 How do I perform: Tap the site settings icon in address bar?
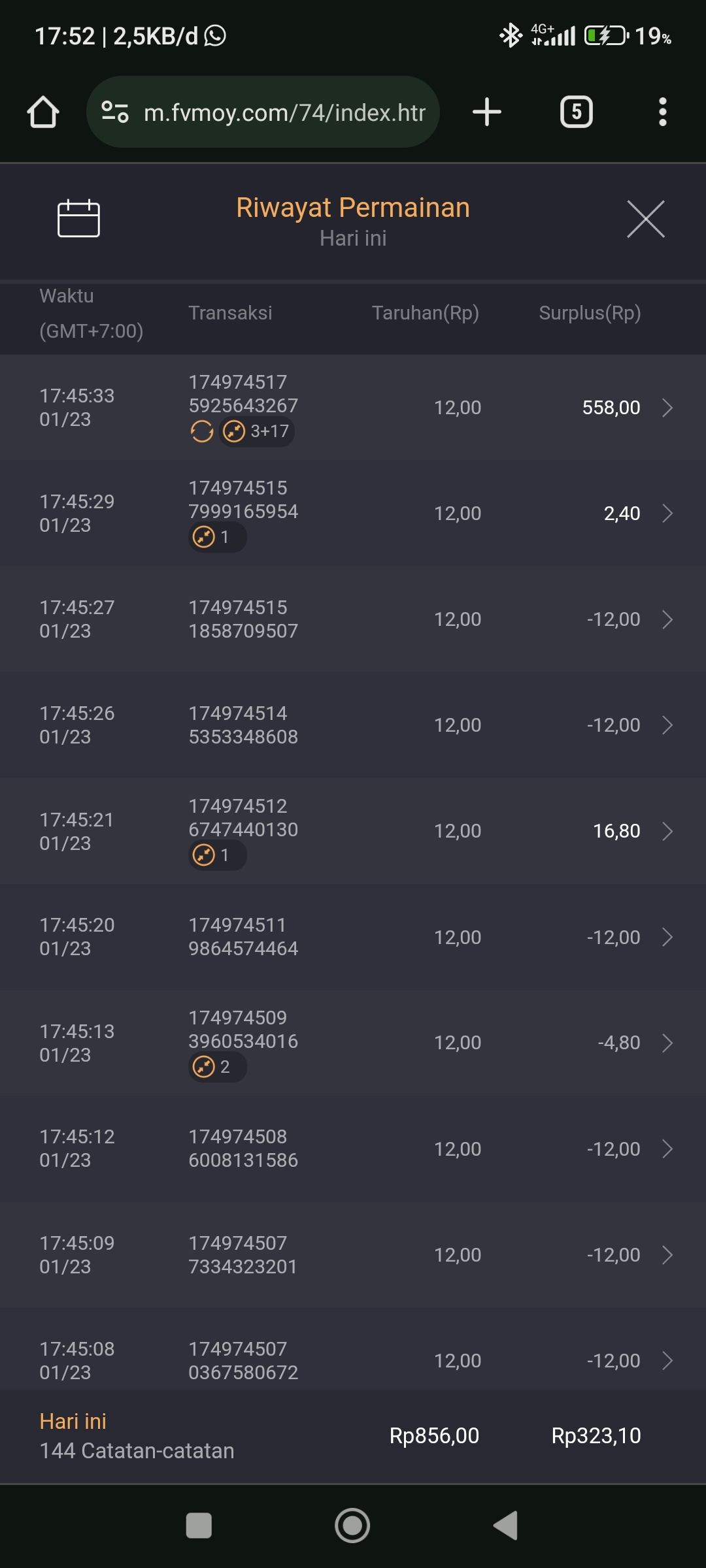pyautogui.click(x=115, y=112)
